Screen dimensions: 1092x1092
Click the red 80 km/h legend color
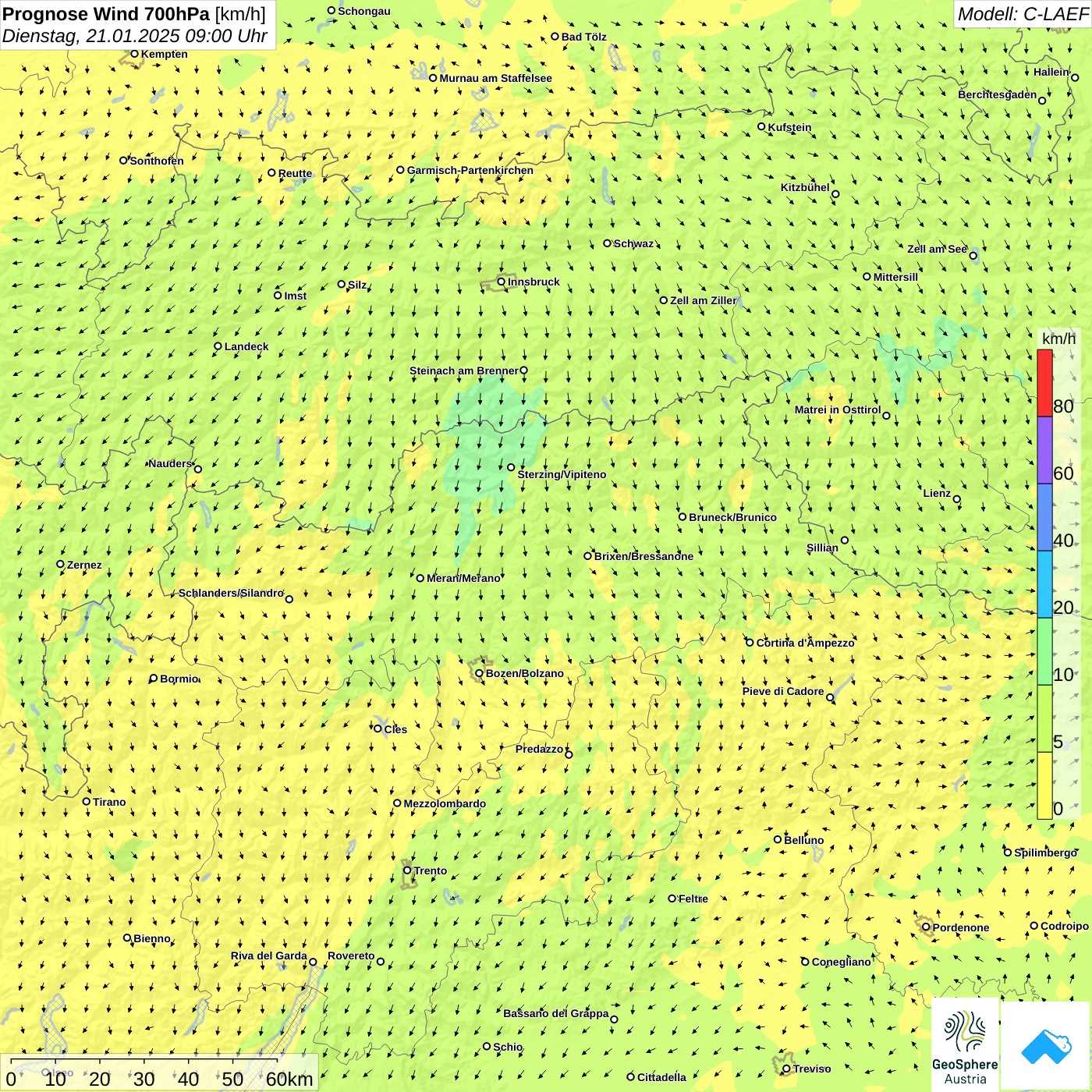[1044, 383]
